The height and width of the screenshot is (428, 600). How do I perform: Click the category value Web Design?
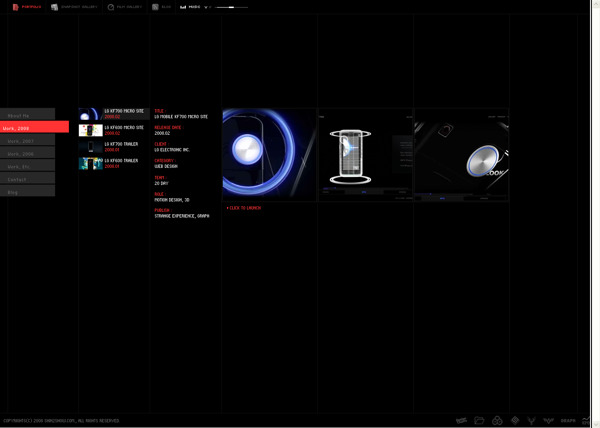(x=166, y=166)
